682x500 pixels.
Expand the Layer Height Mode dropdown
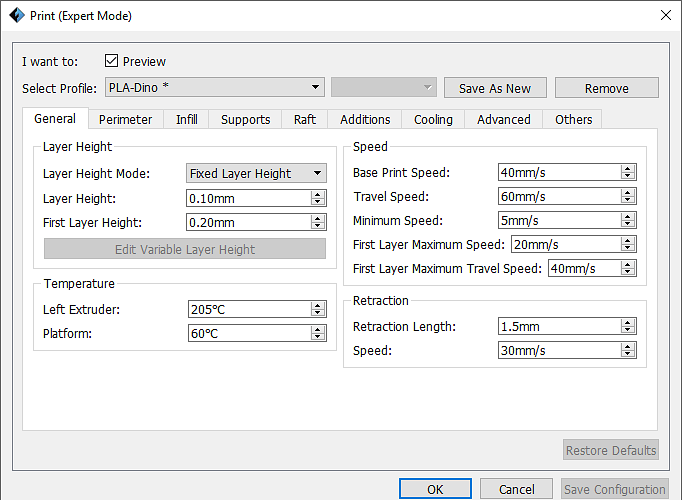(x=256, y=173)
